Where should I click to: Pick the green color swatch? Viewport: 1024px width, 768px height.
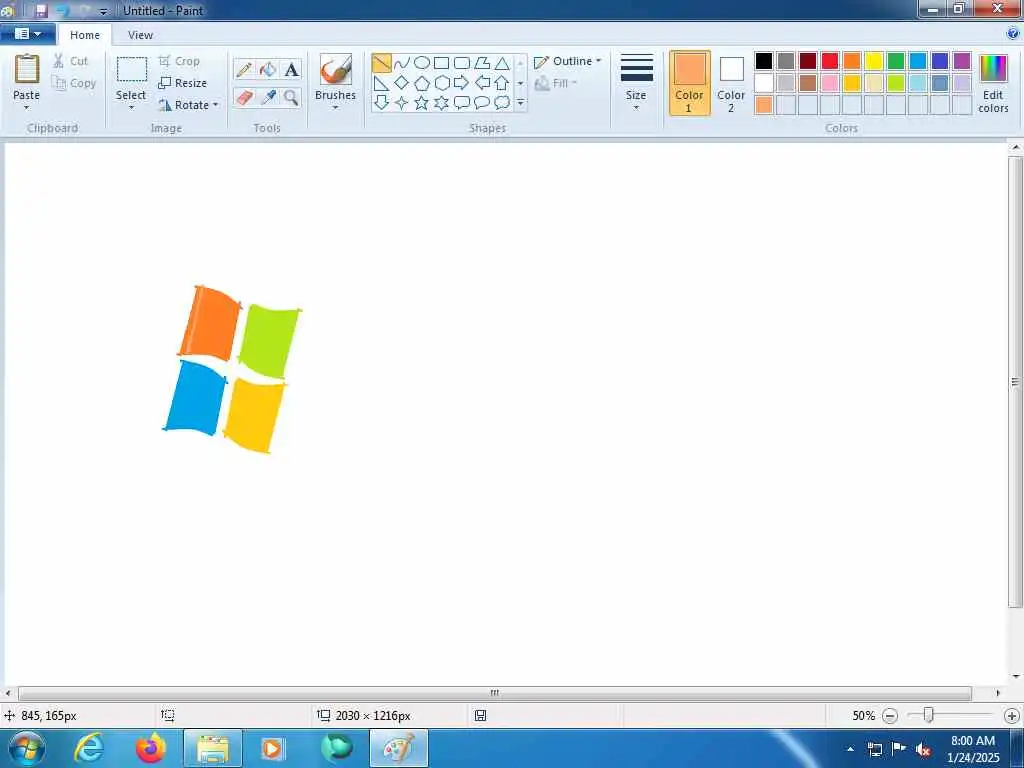point(896,61)
